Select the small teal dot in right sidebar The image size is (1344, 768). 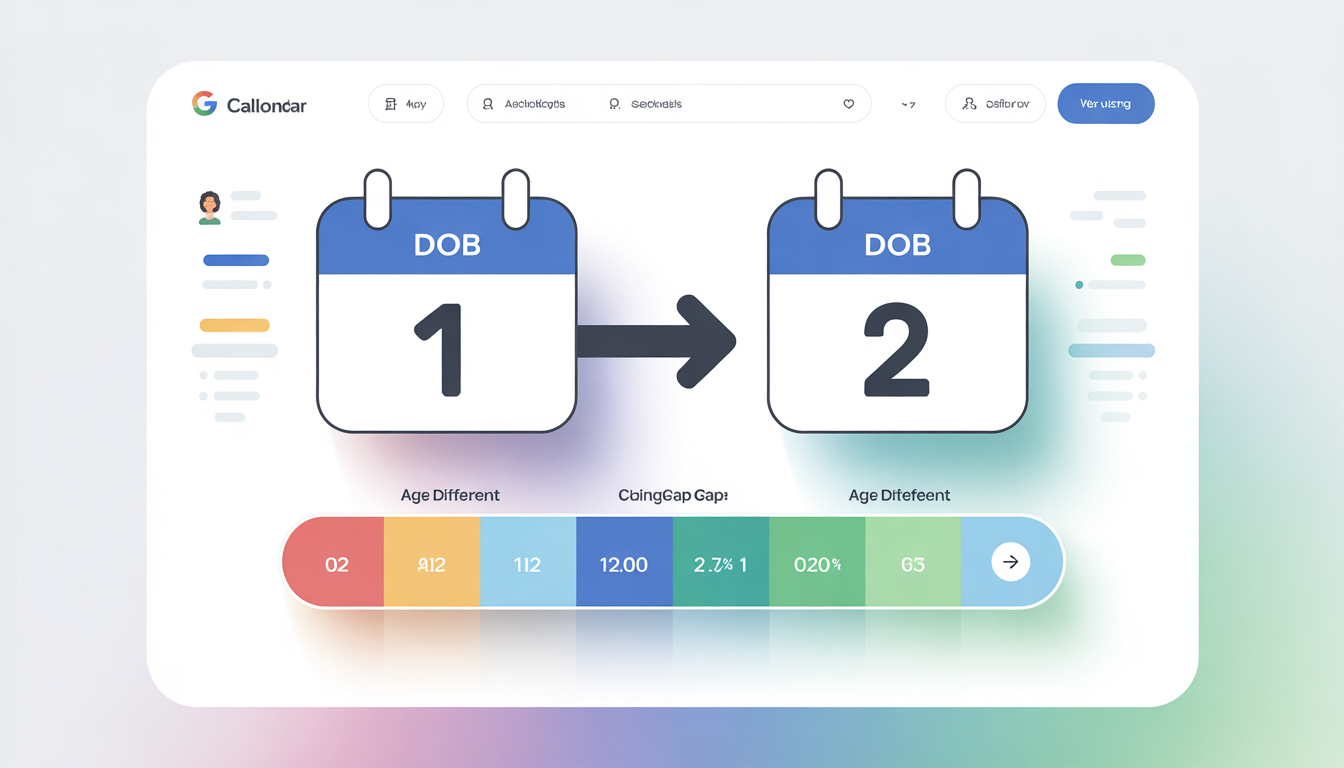pyautogui.click(x=1079, y=285)
